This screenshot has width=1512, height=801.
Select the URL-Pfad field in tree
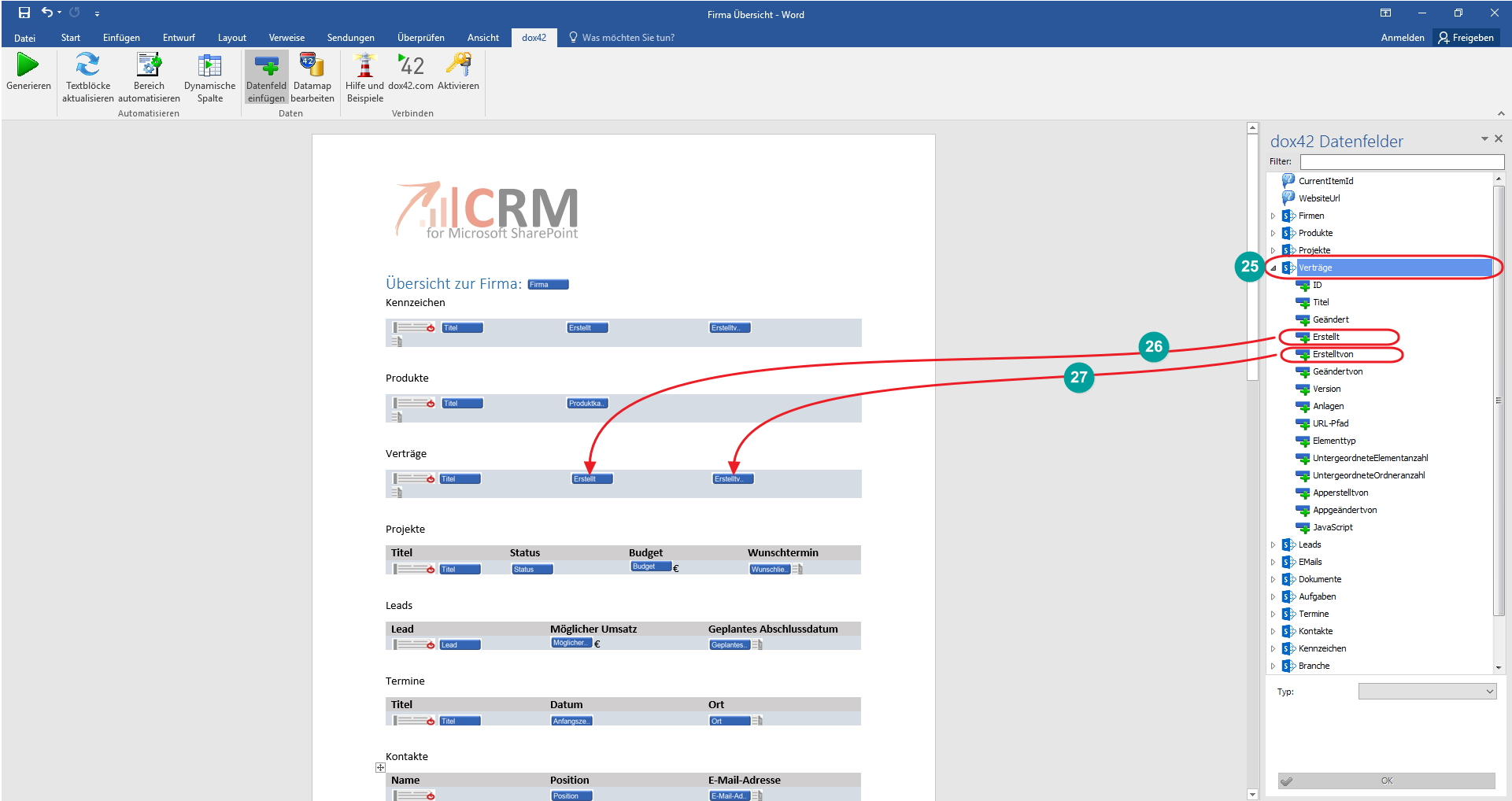(1330, 423)
